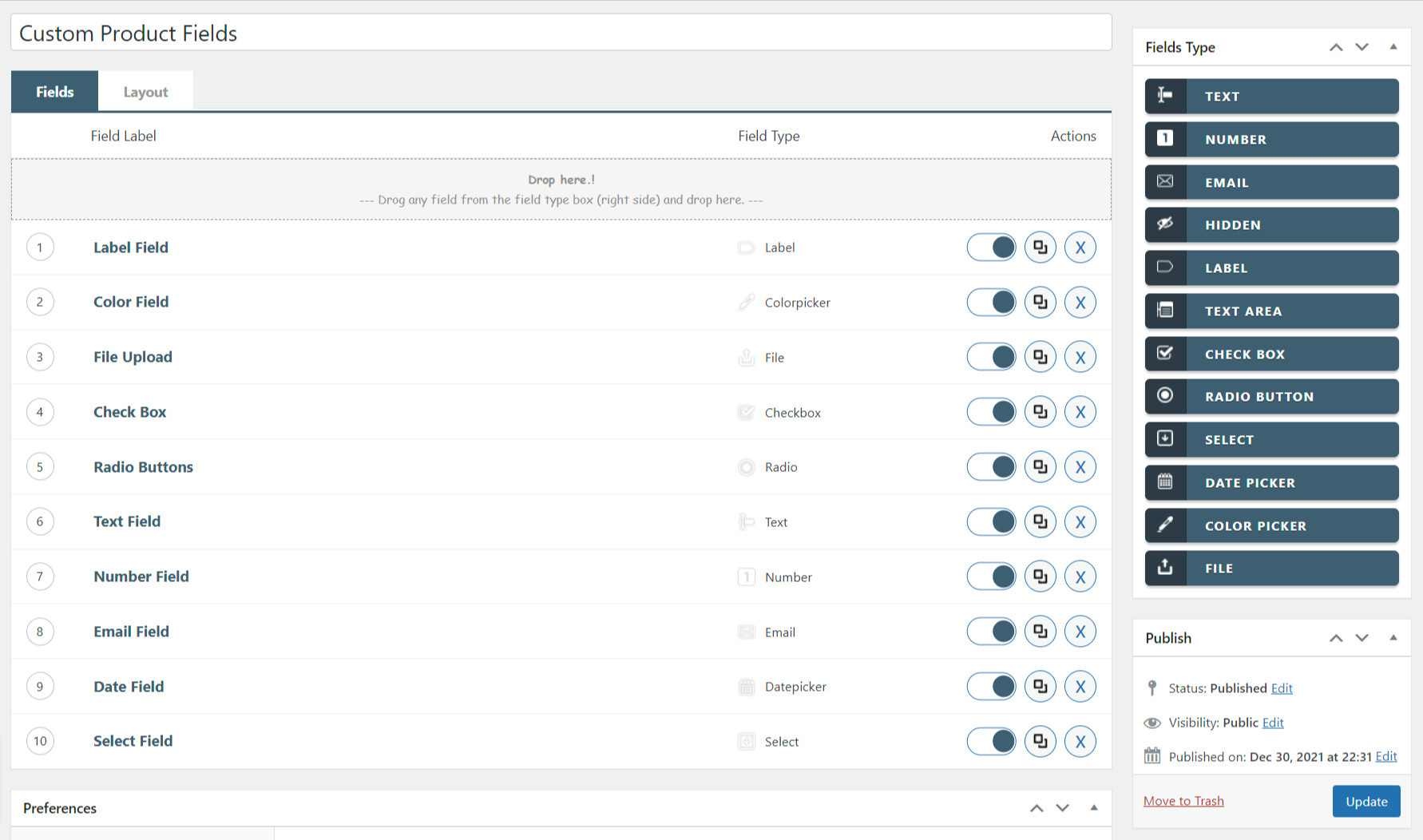Delete the Email Field row

pos(1080,632)
